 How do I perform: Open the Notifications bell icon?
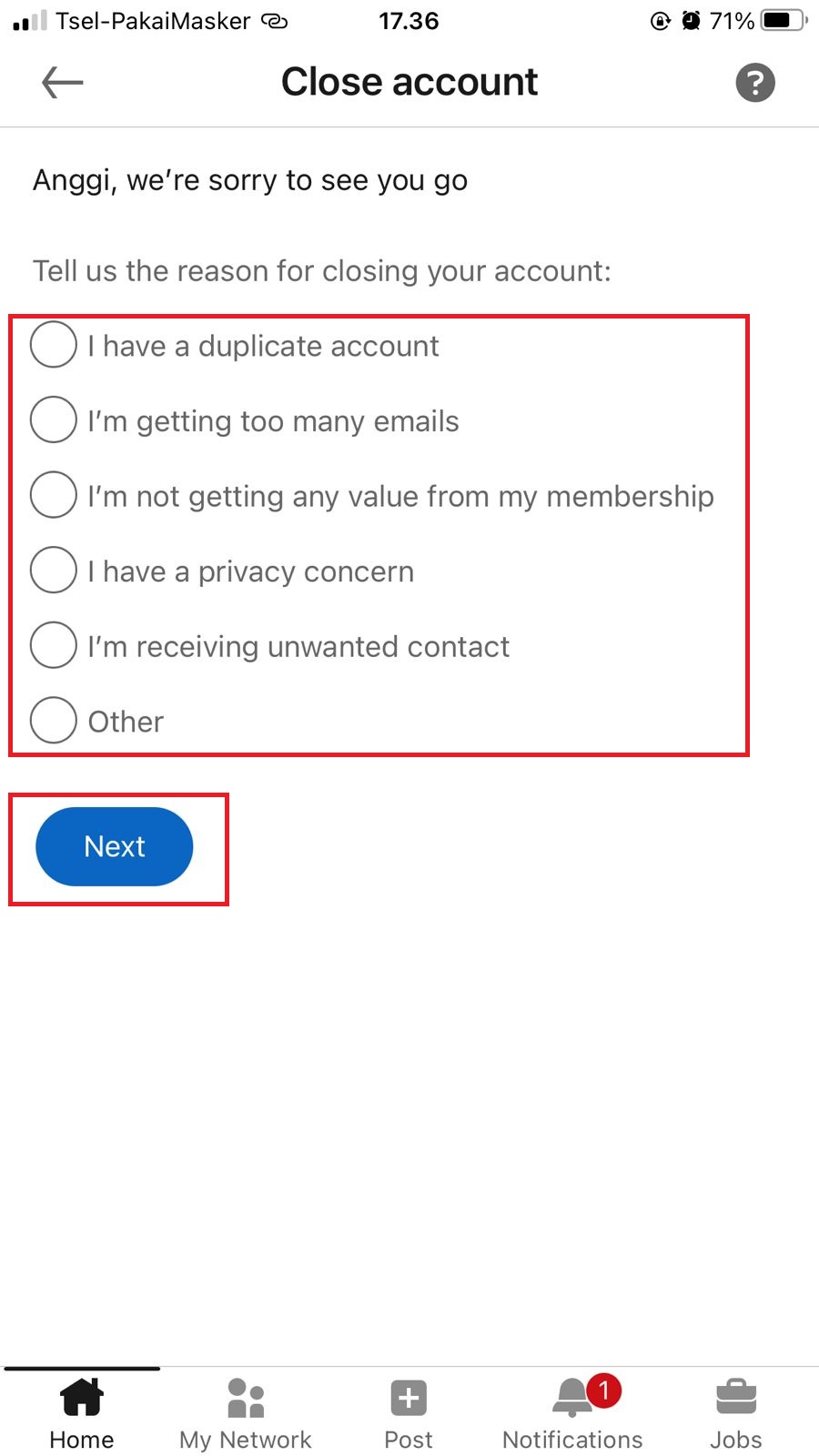pyautogui.click(x=572, y=1398)
